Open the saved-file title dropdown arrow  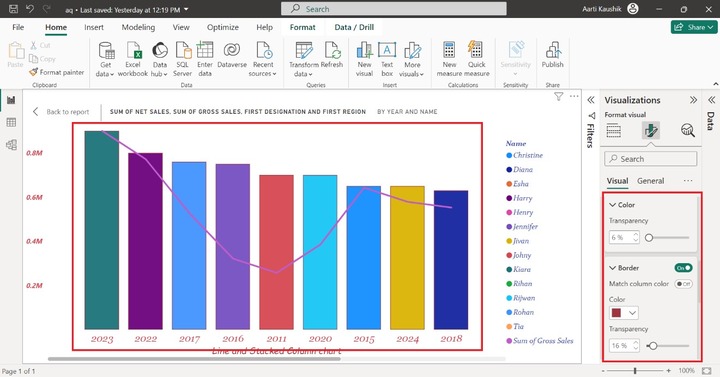(x=186, y=9)
